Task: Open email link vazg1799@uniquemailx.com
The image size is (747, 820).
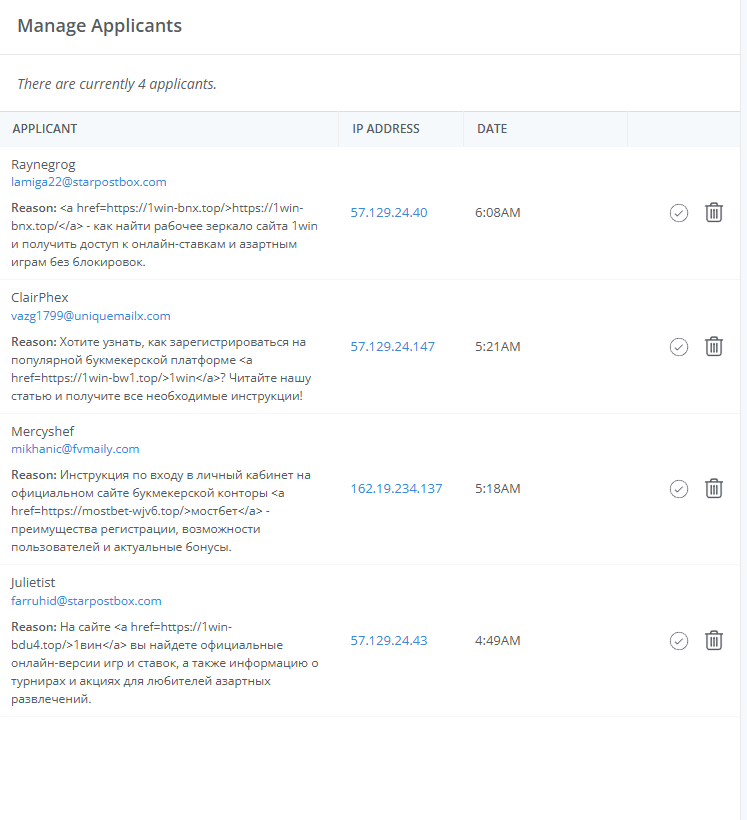Action: [91, 316]
